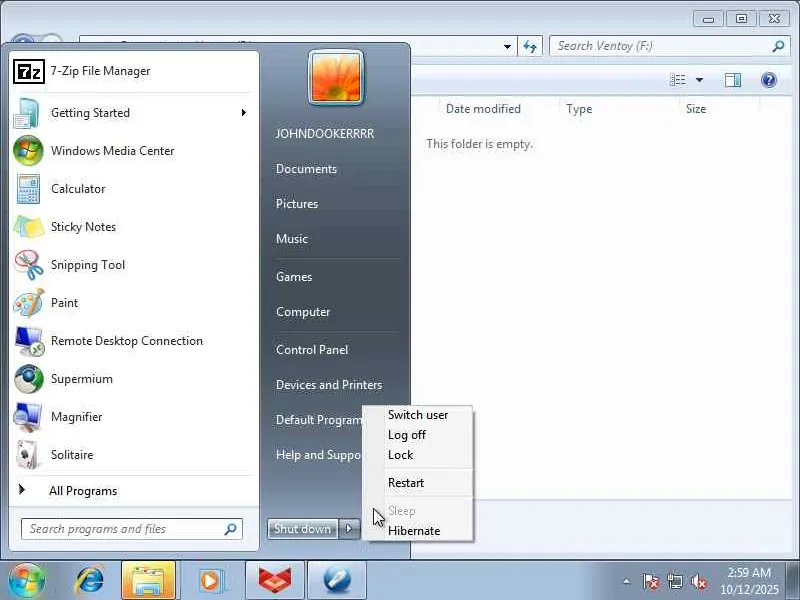
Task: Click the search magnifier in Explorer
Action: (778, 46)
